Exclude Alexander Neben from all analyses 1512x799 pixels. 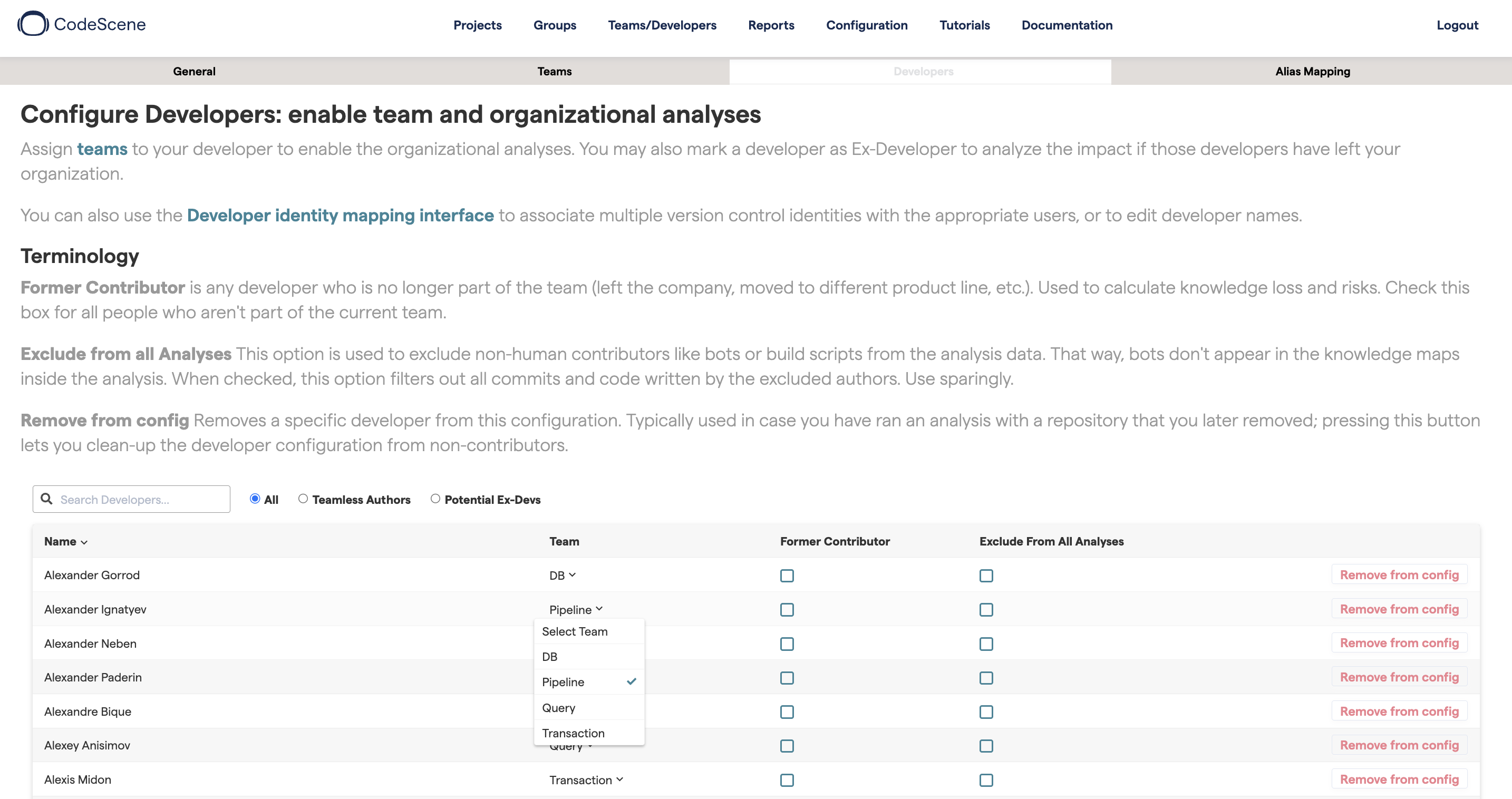coord(986,644)
